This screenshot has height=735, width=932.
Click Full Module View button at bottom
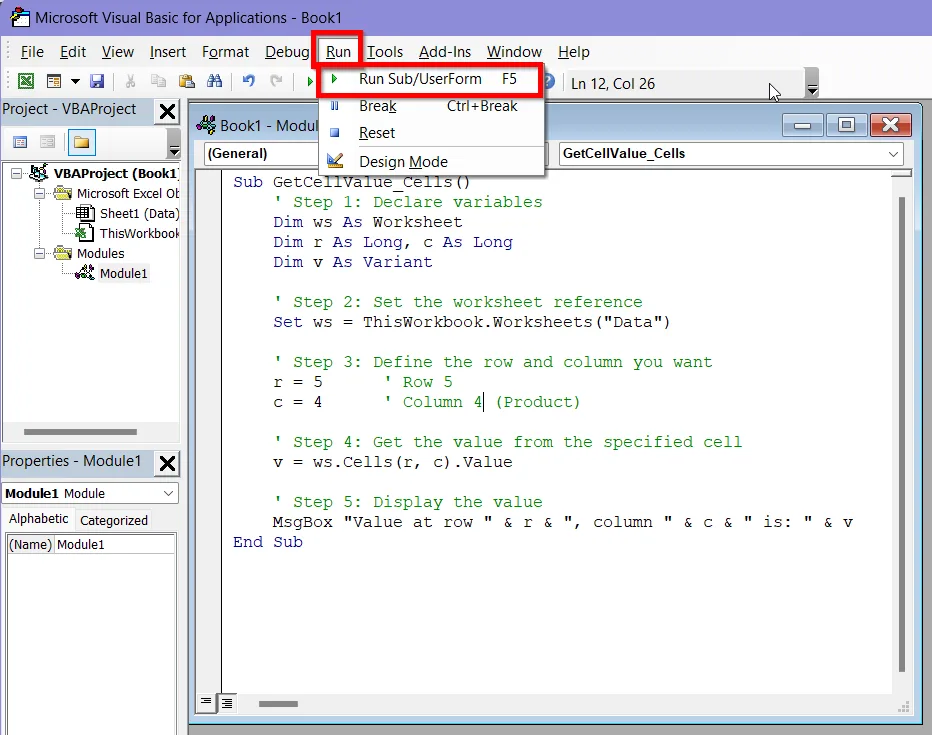226,703
